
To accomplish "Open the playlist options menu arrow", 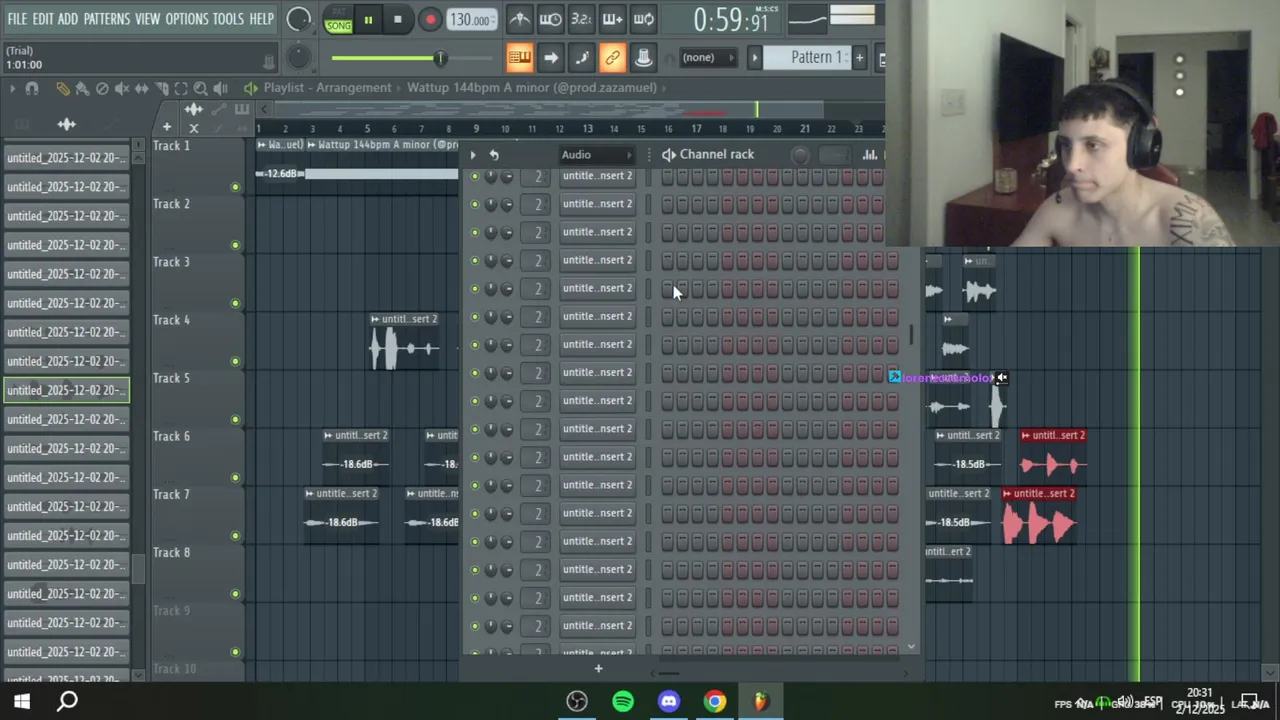I will click(x=12, y=88).
